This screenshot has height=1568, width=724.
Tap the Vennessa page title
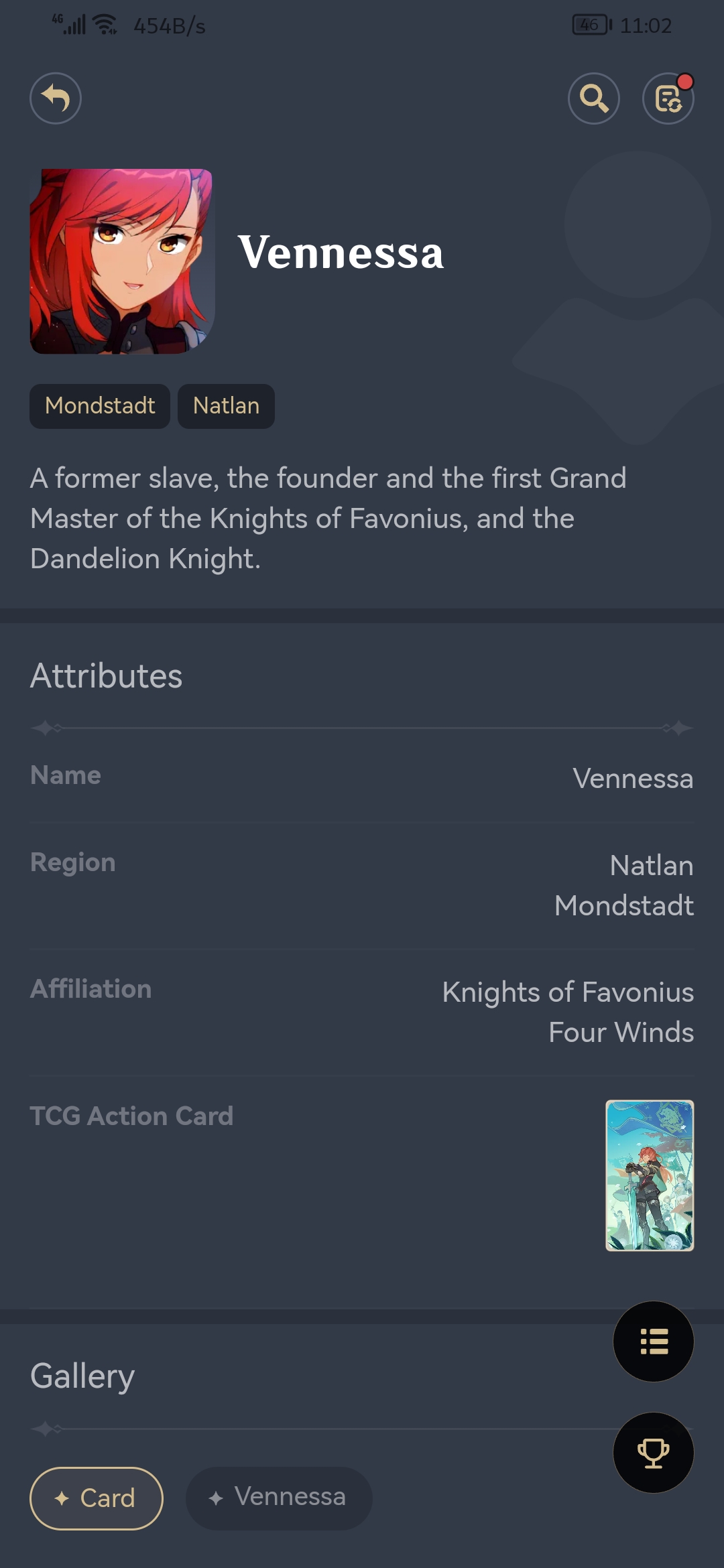[341, 253]
